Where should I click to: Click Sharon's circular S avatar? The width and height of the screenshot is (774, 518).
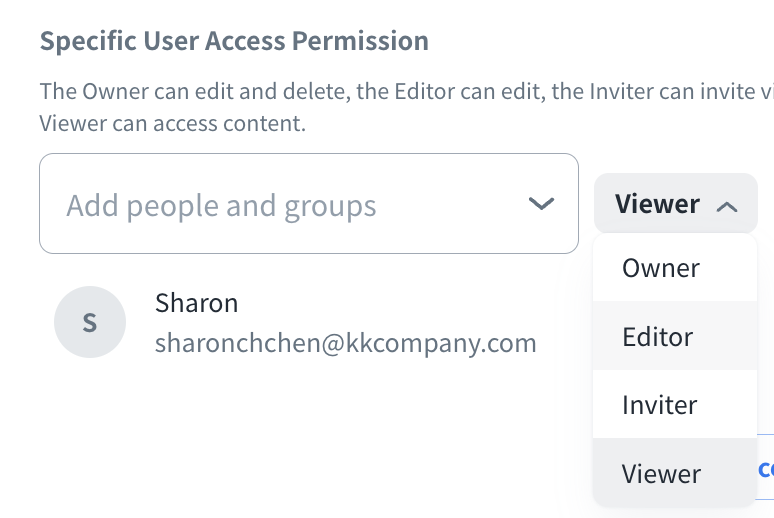click(x=89, y=323)
